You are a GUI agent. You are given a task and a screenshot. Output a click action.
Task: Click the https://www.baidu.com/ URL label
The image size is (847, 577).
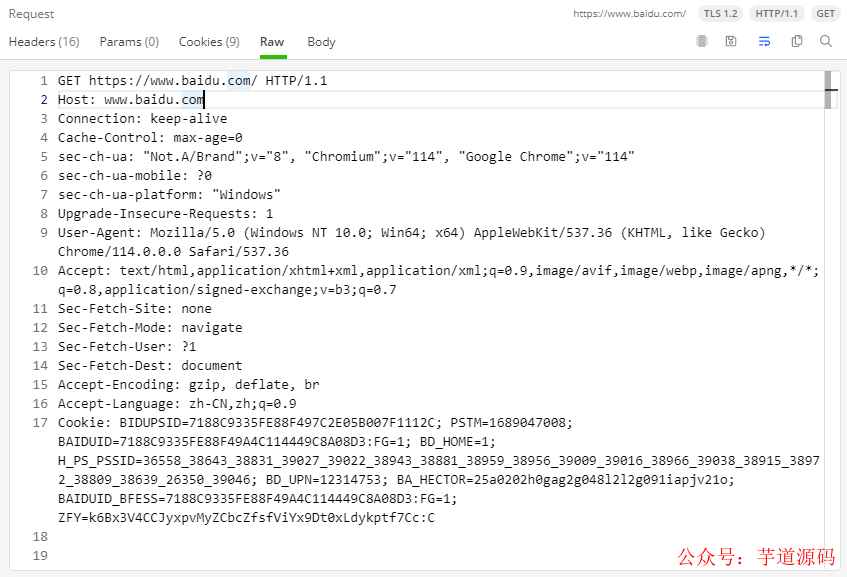tap(629, 14)
